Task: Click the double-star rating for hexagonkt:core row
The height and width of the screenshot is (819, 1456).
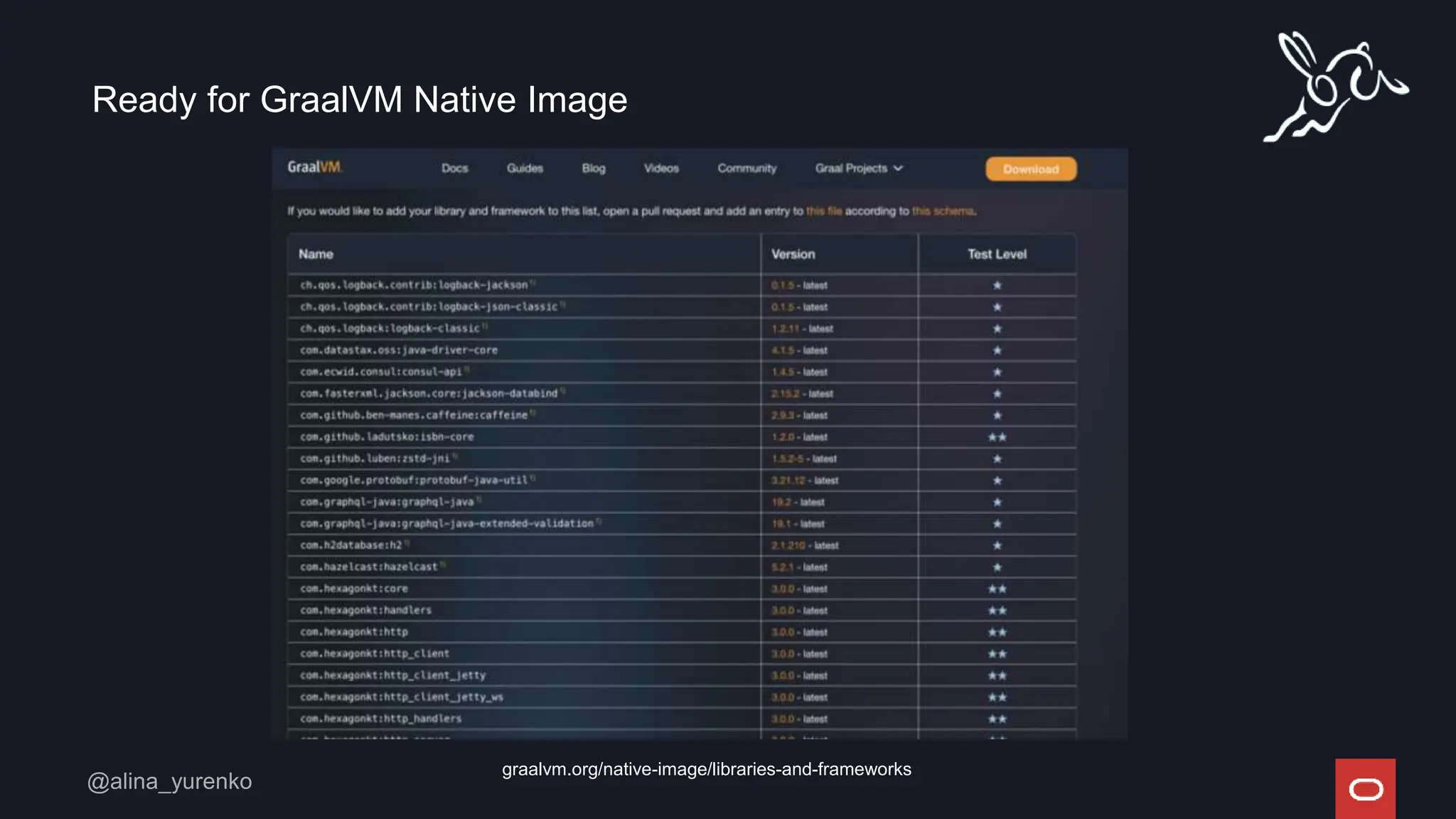Action: tap(997, 589)
